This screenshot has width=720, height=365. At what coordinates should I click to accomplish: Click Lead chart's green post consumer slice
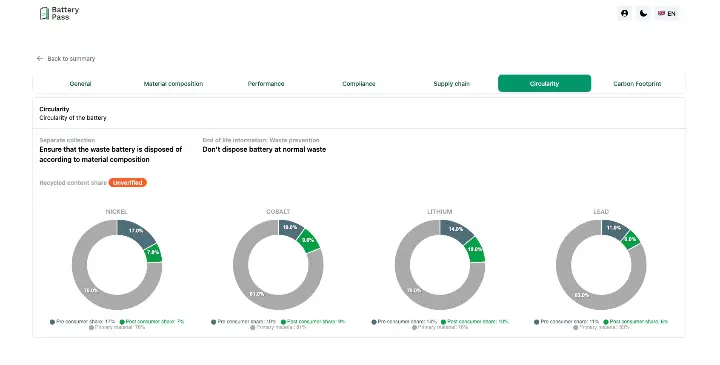632,240
